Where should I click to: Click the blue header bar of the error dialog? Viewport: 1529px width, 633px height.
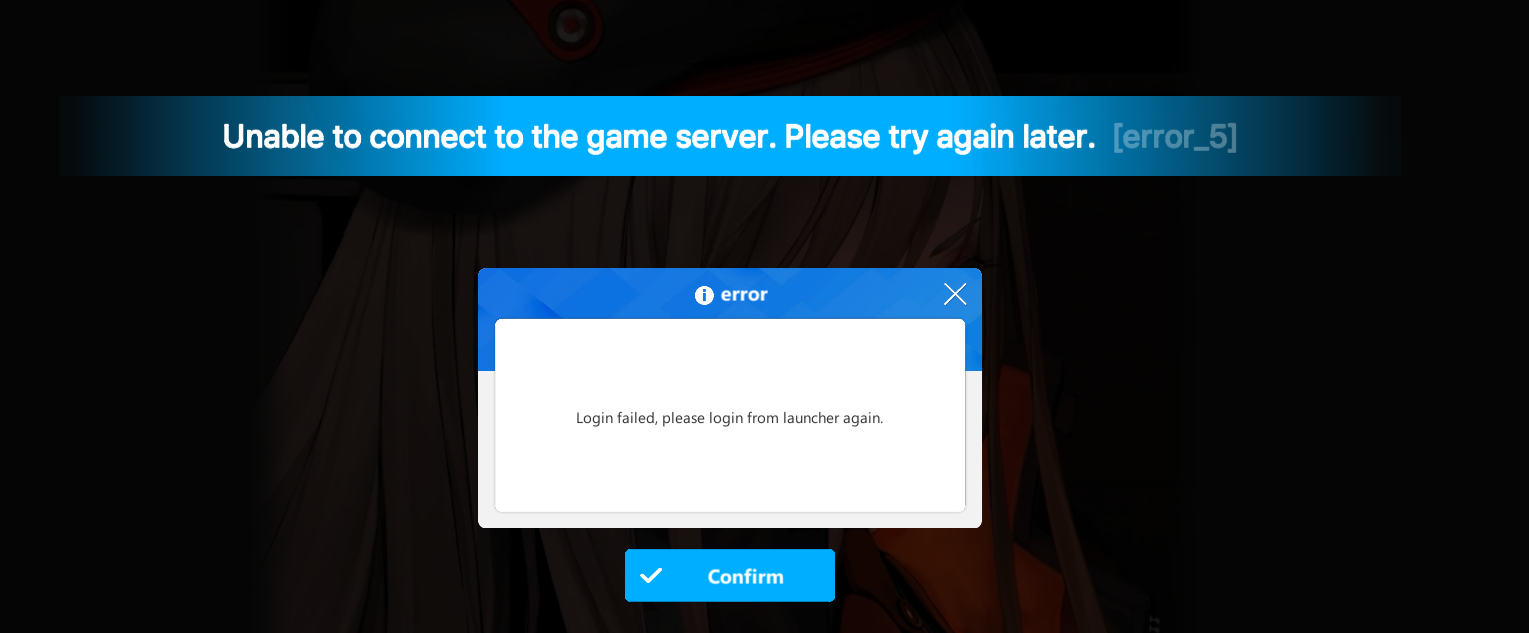click(730, 293)
